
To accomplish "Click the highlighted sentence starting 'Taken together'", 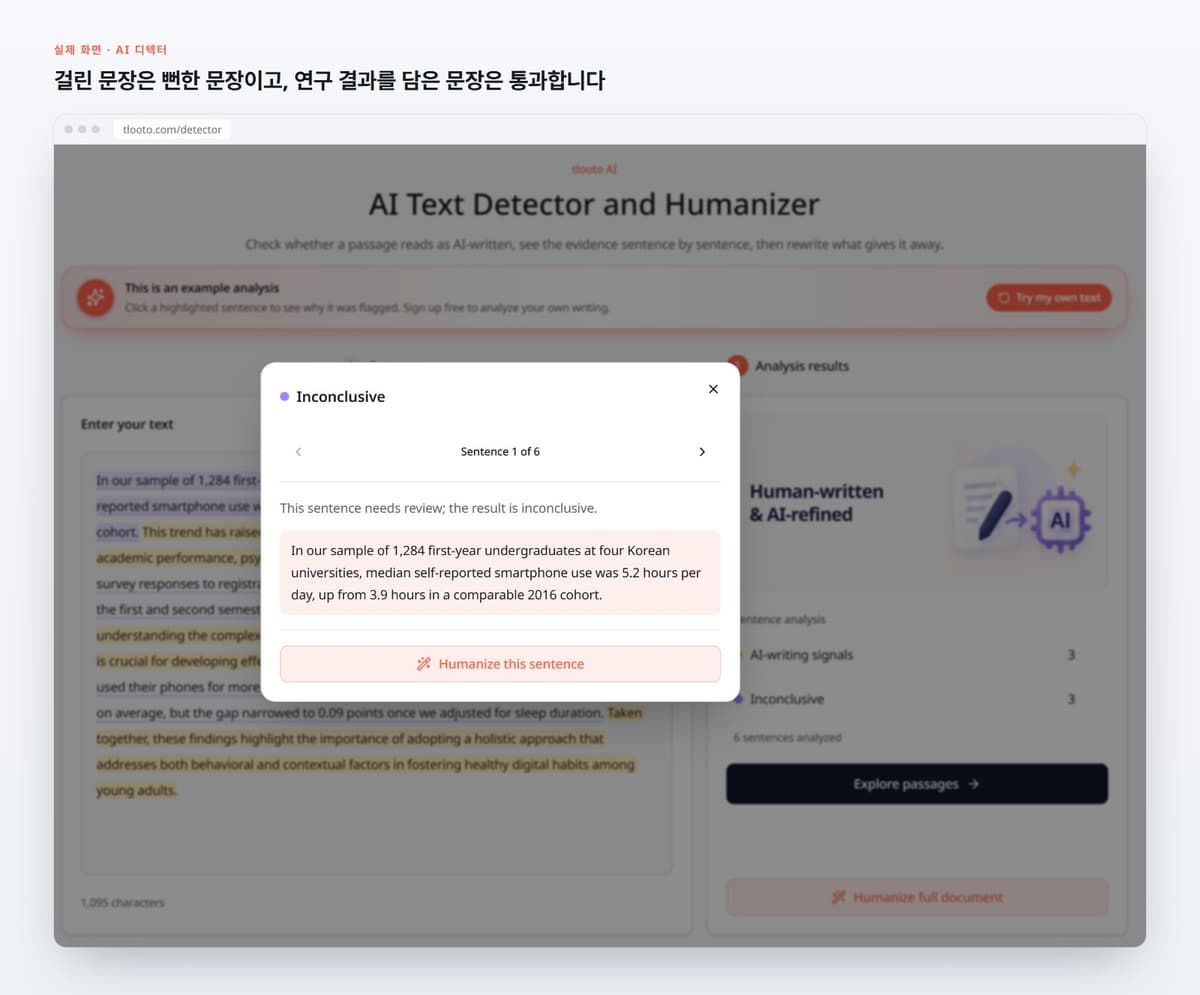I will pyautogui.click(x=368, y=752).
